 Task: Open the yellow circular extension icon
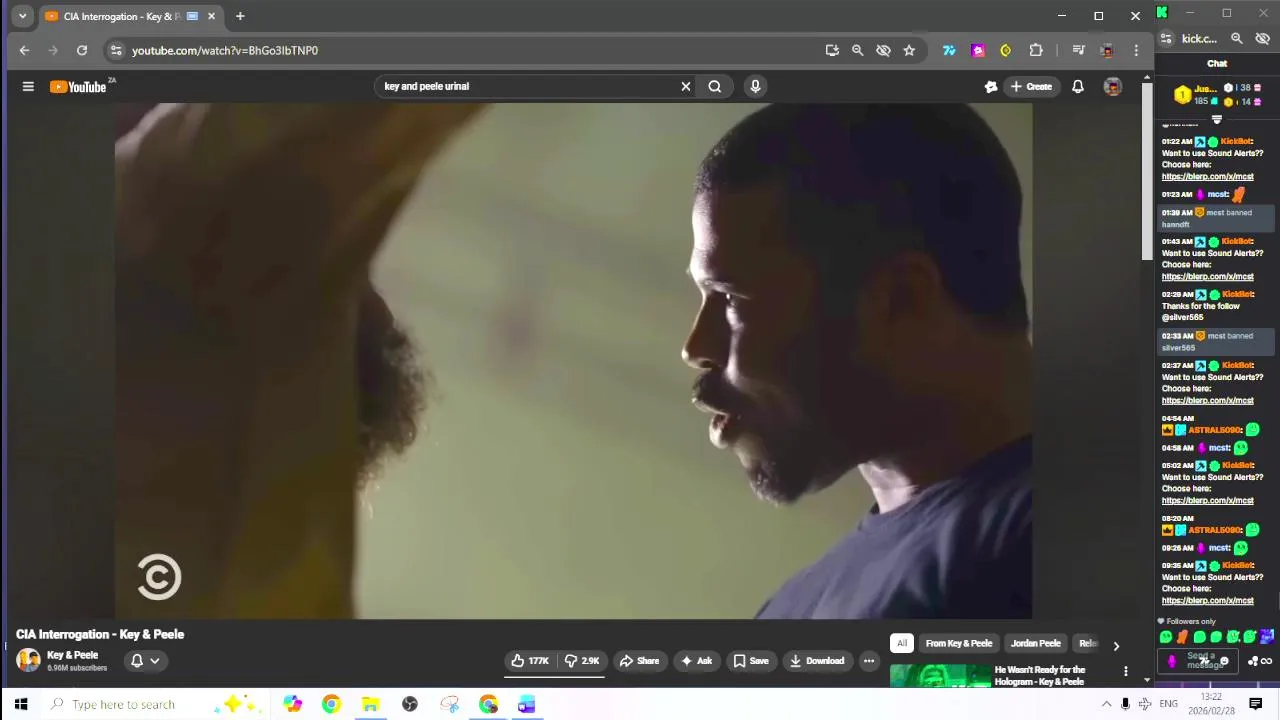[x=1006, y=50]
